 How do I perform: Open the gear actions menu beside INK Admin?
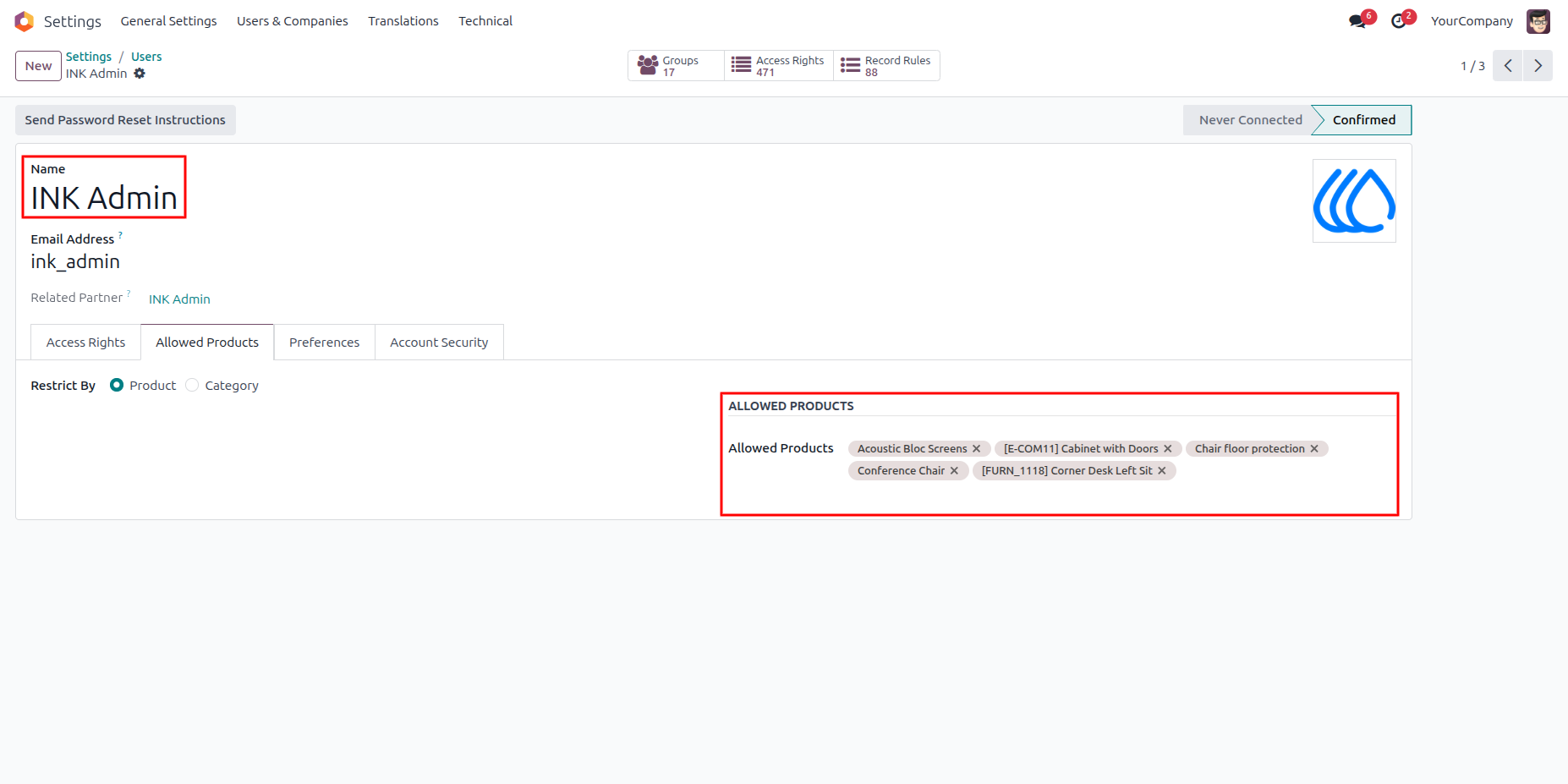tap(140, 74)
